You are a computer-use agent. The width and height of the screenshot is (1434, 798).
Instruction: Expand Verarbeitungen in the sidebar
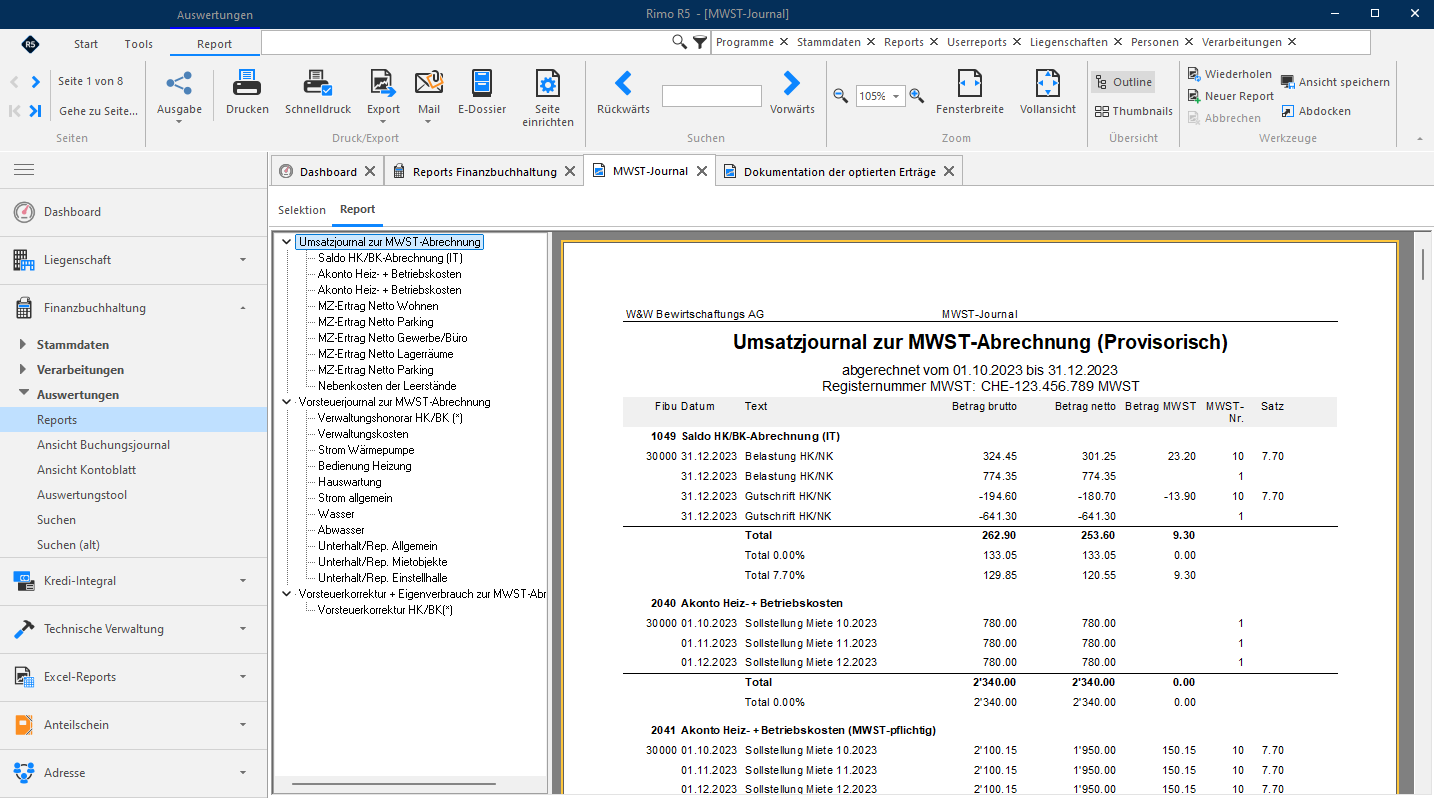coord(24,370)
